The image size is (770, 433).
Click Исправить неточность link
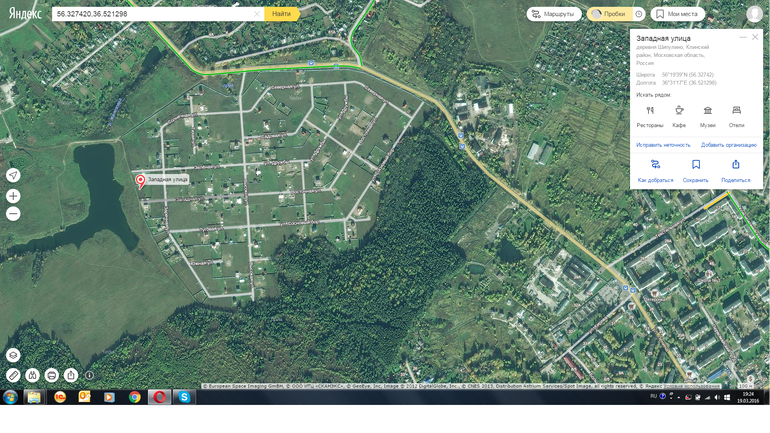click(x=663, y=145)
